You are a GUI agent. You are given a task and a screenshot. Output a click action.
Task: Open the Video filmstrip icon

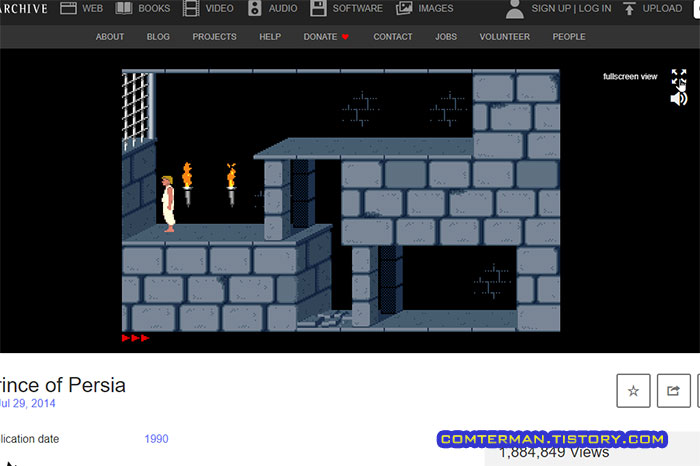pos(191,8)
